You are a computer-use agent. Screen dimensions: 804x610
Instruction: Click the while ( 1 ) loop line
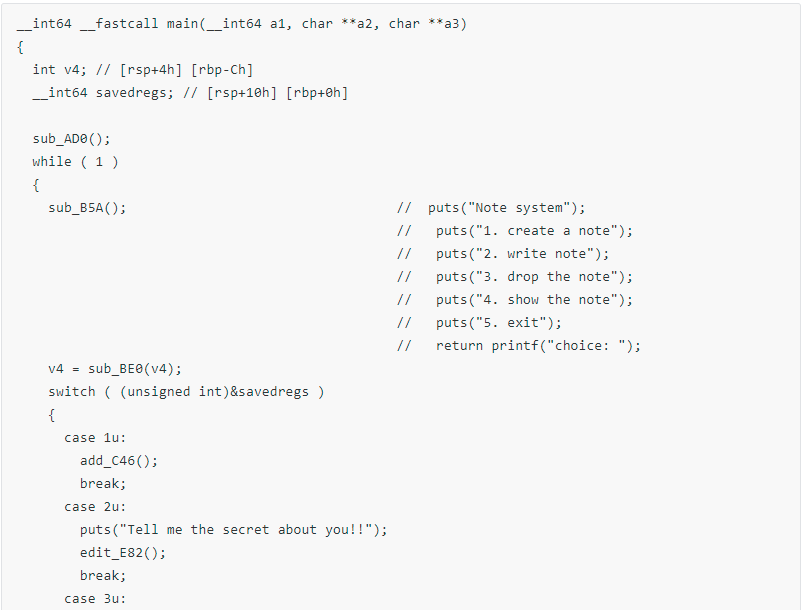(x=75, y=161)
